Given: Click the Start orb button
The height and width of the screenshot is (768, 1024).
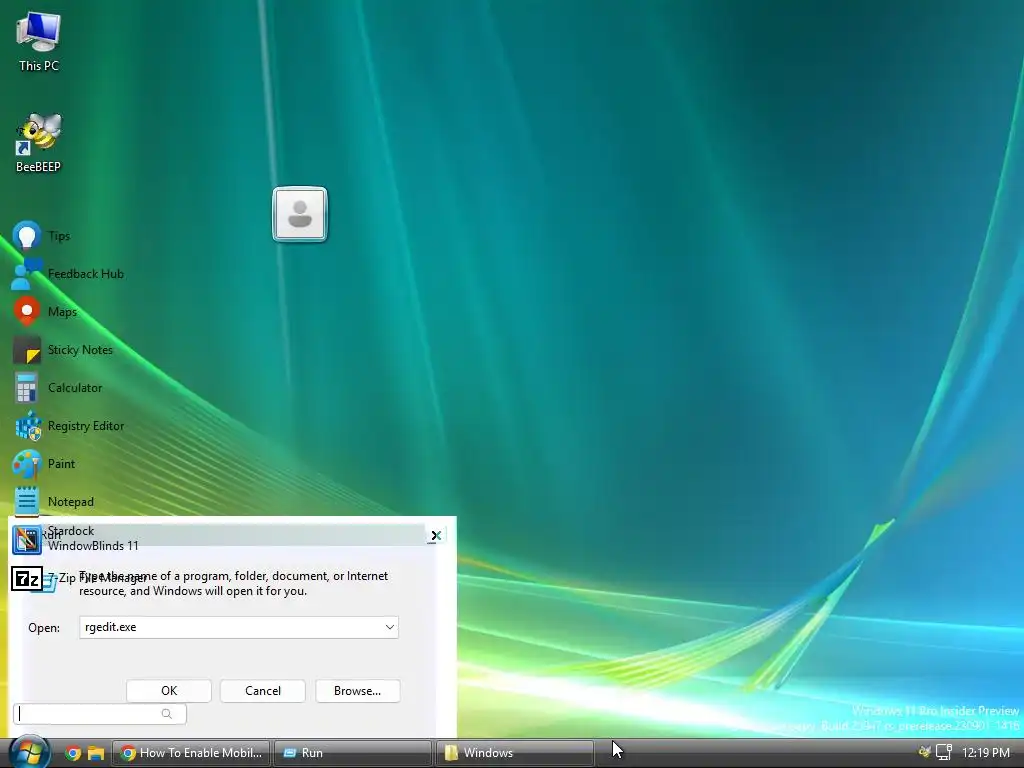Looking at the screenshot, I should click(29, 752).
